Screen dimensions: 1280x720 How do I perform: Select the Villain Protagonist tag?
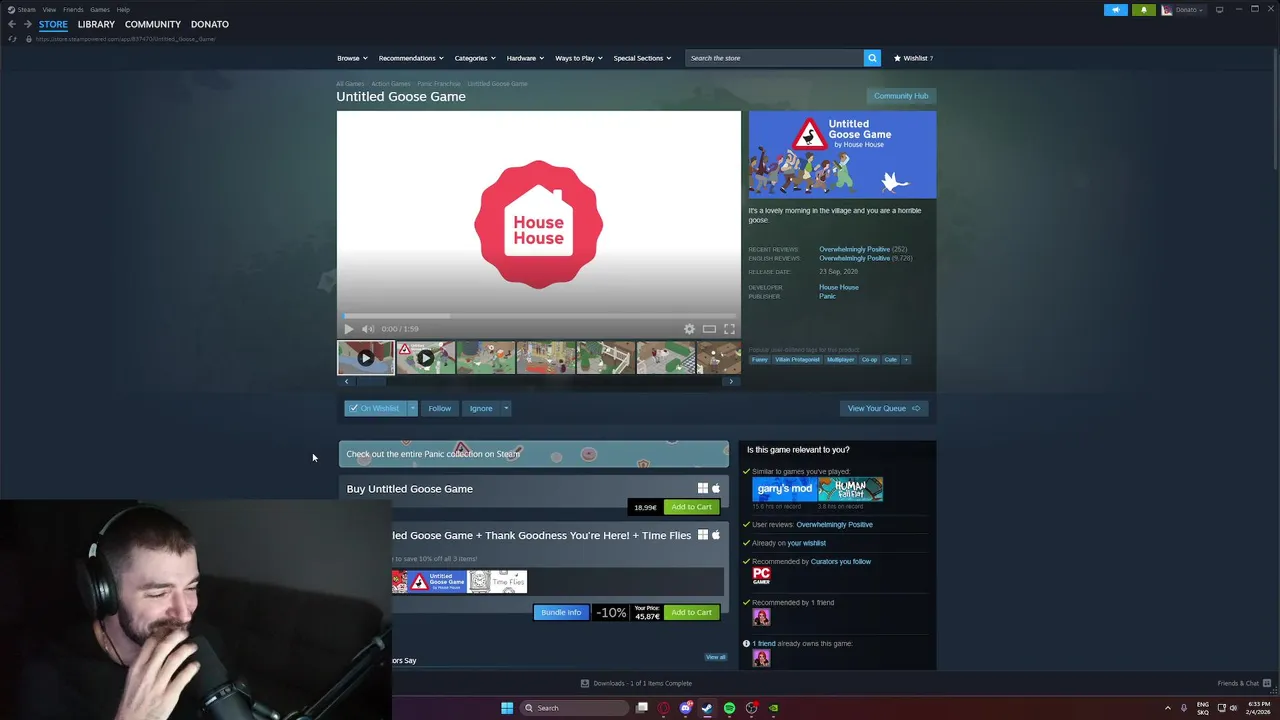coord(797,360)
